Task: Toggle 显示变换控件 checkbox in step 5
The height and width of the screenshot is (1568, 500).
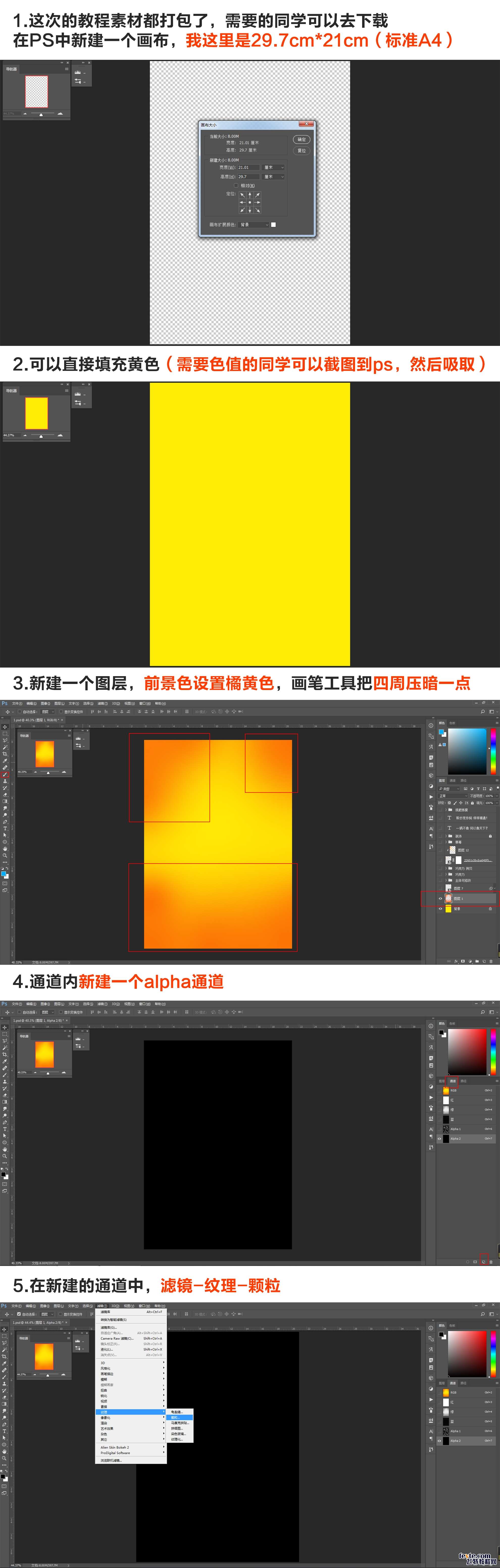Action: (x=60, y=1314)
